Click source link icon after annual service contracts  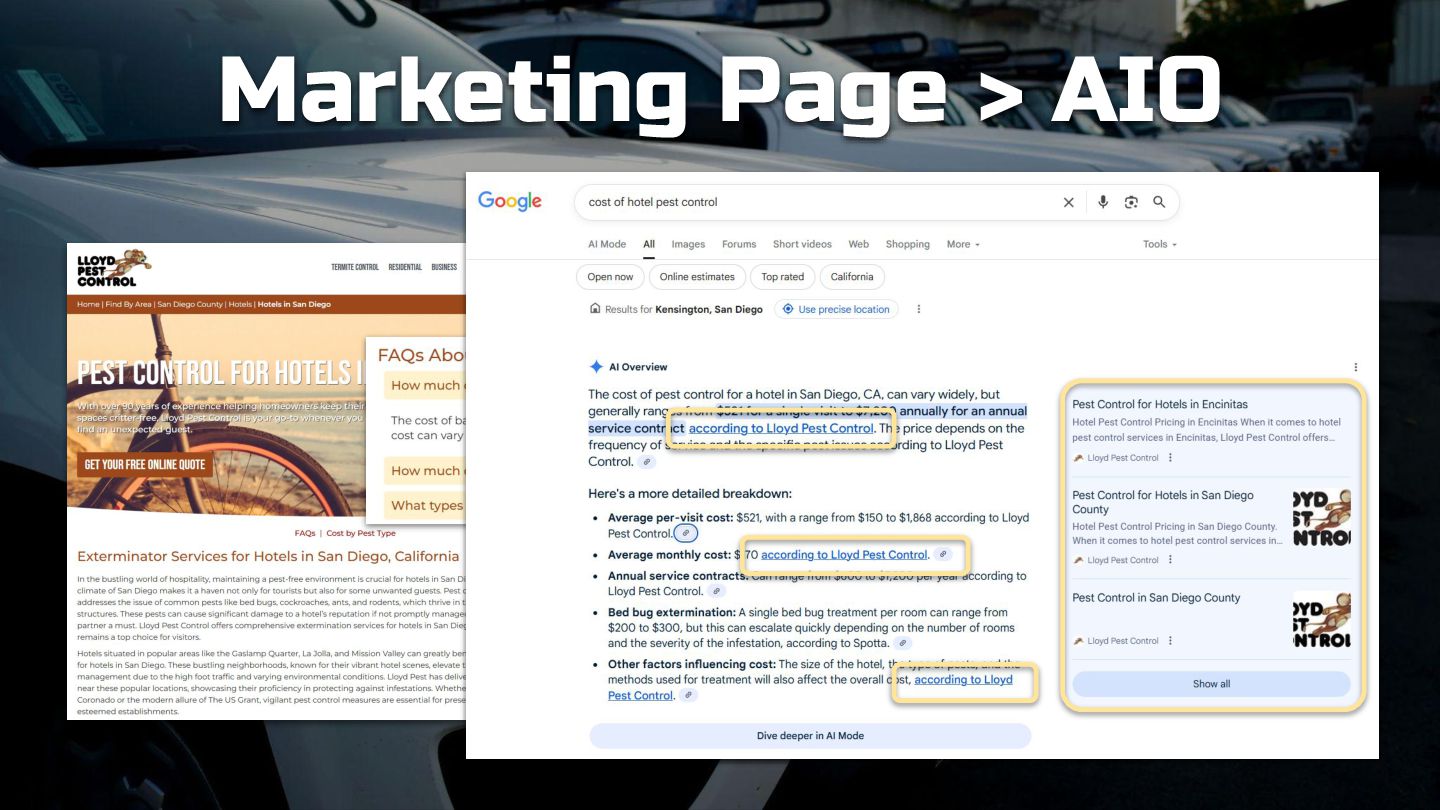715,591
